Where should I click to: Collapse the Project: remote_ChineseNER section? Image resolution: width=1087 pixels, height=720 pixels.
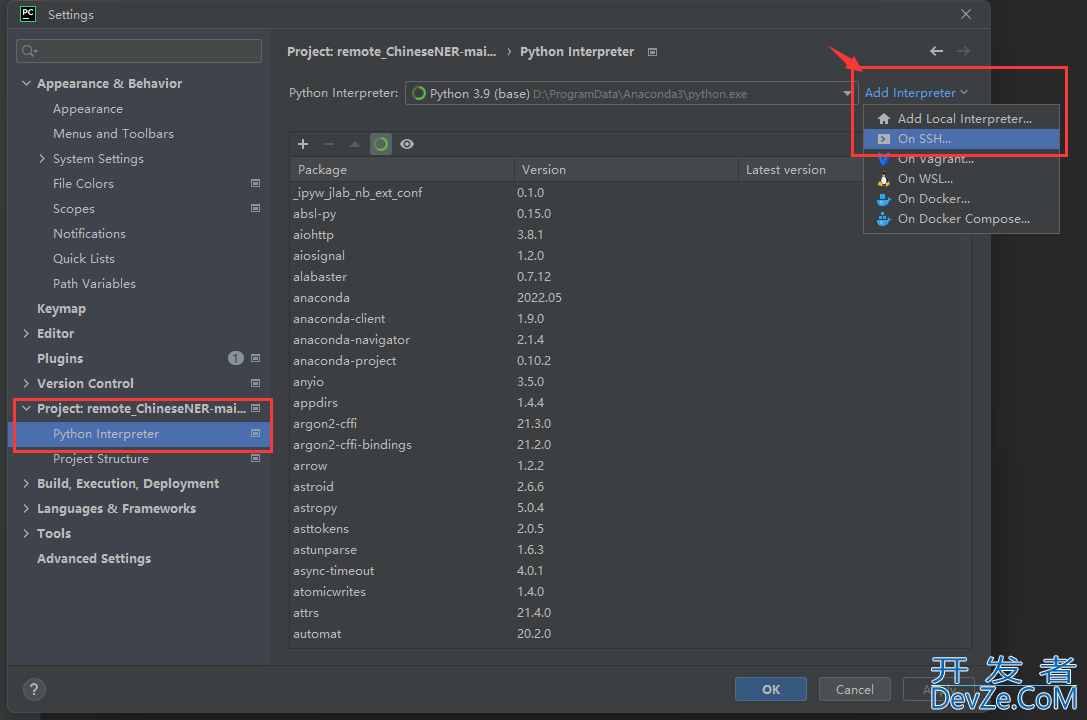coord(26,408)
